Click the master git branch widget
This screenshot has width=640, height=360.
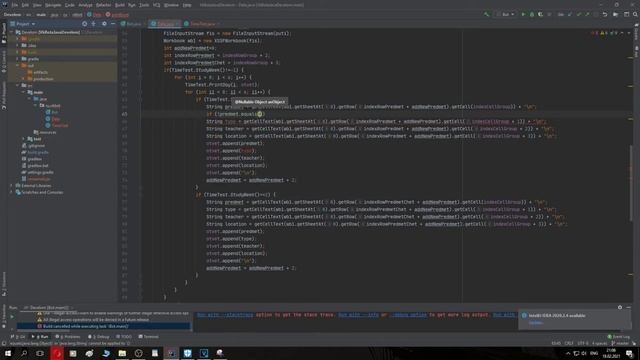620,343
